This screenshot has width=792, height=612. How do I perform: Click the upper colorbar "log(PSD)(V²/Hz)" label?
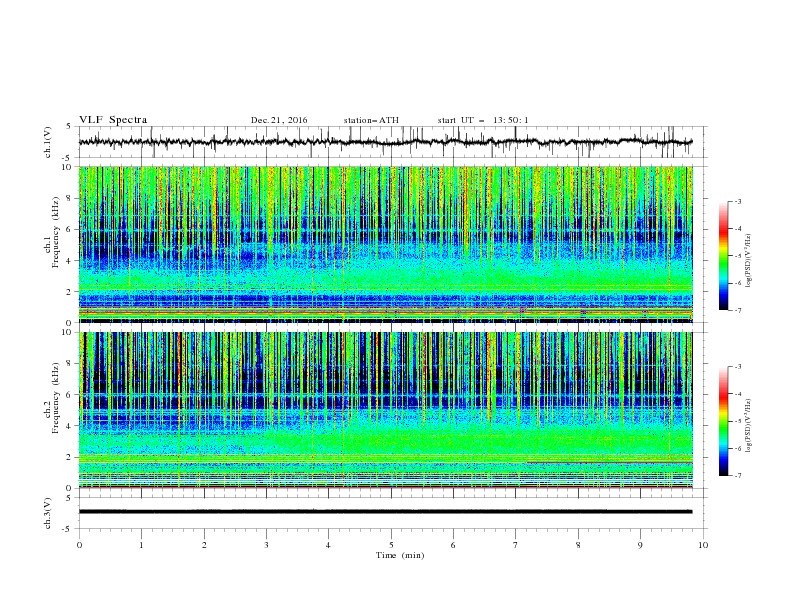click(749, 261)
